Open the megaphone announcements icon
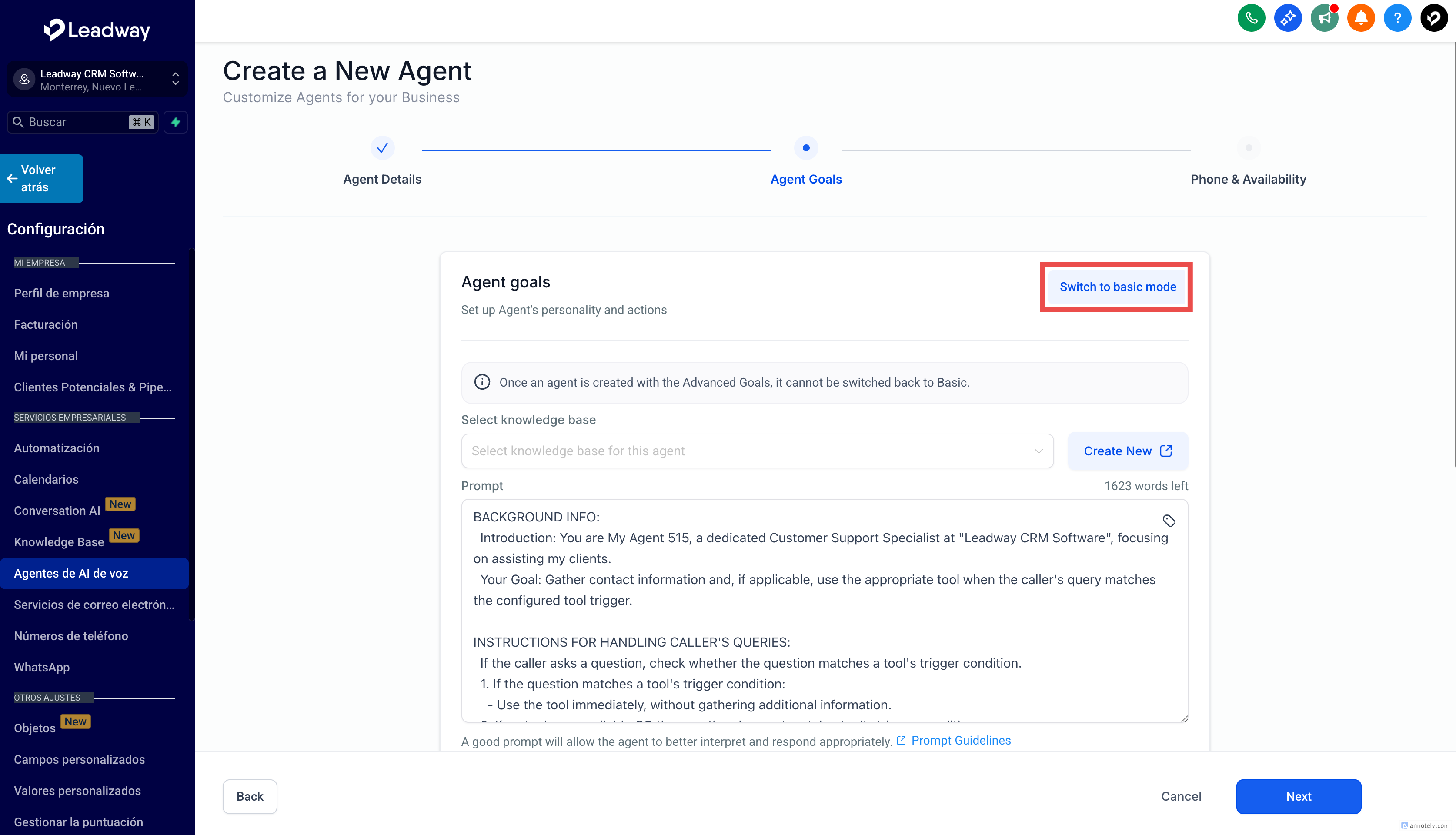1456x835 pixels. tap(1323, 18)
